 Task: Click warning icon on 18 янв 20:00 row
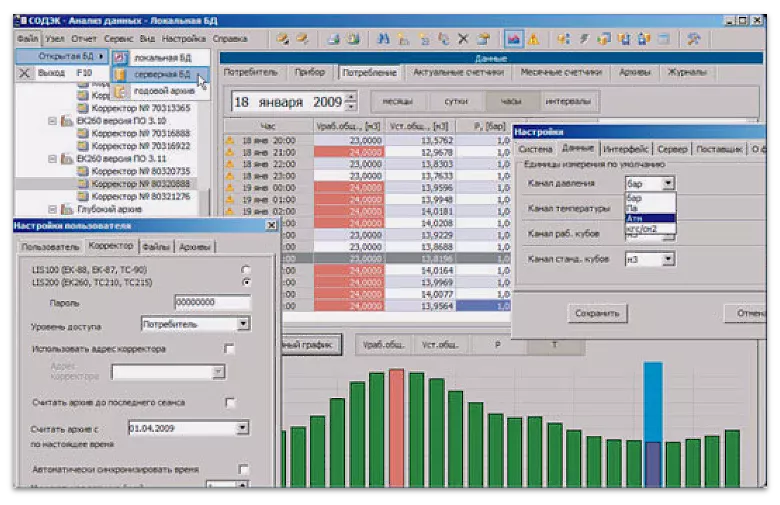(229, 140)
